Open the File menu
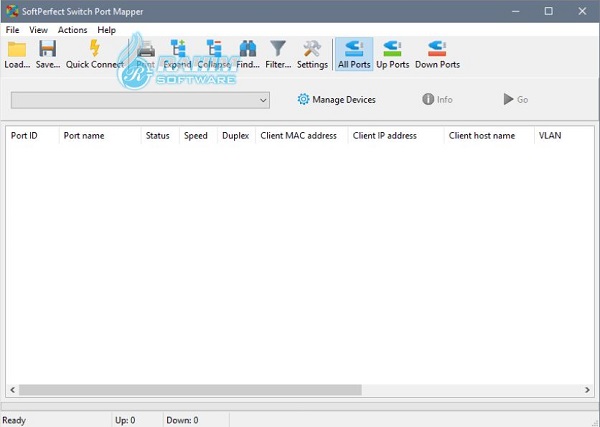The height and width of the screenshot is (427, 600). [x=12, y=30]
